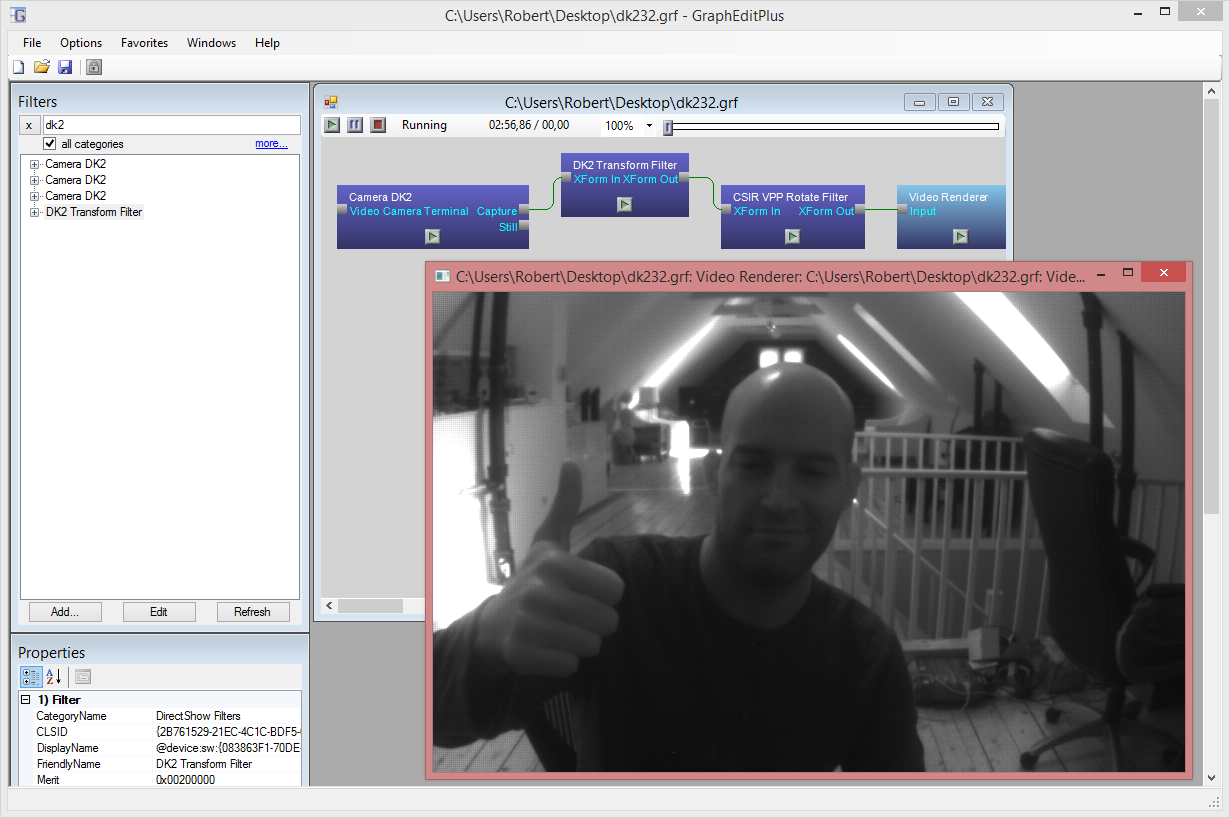Click the padlock icon in the main toolbar

pyautogui.click(x=94, y=67)
